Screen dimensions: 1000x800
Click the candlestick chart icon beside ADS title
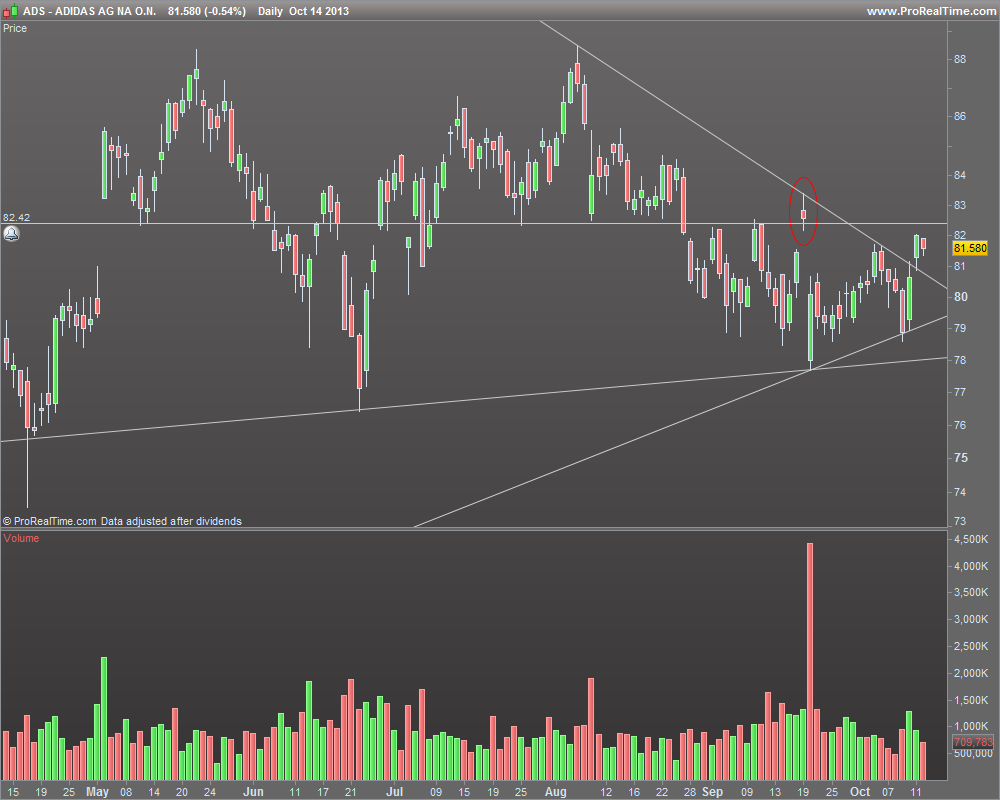10,11
